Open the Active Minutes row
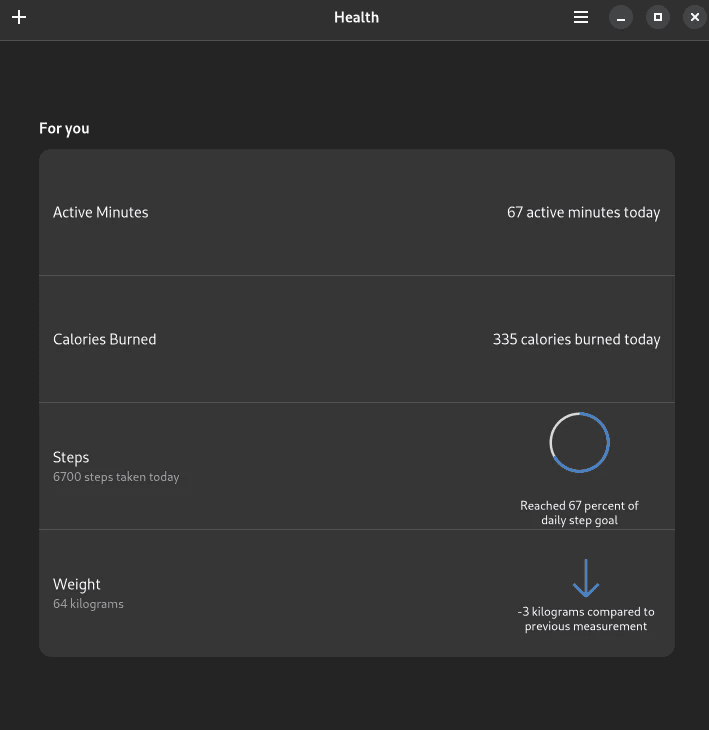 tap(357, 212)
